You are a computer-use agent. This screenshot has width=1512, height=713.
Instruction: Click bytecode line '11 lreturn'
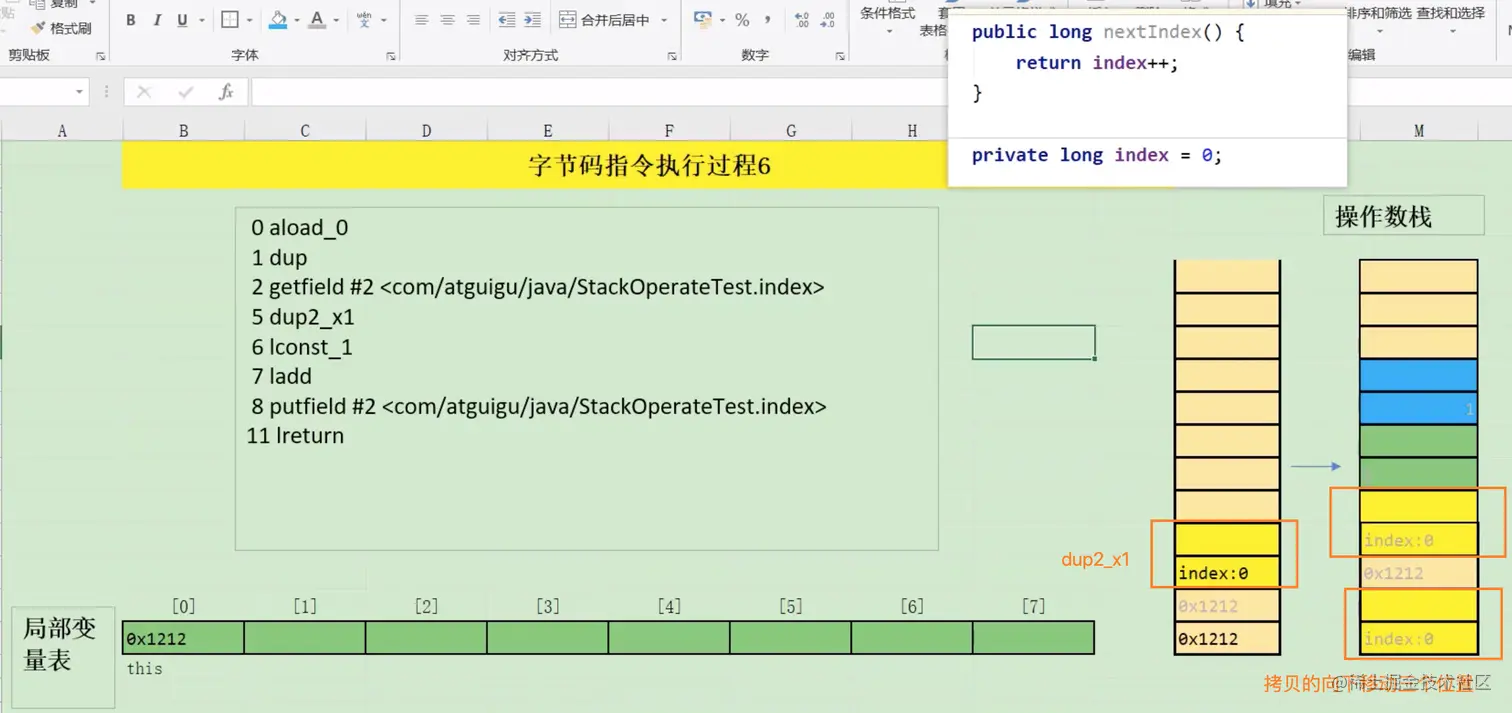click(295, 436)
